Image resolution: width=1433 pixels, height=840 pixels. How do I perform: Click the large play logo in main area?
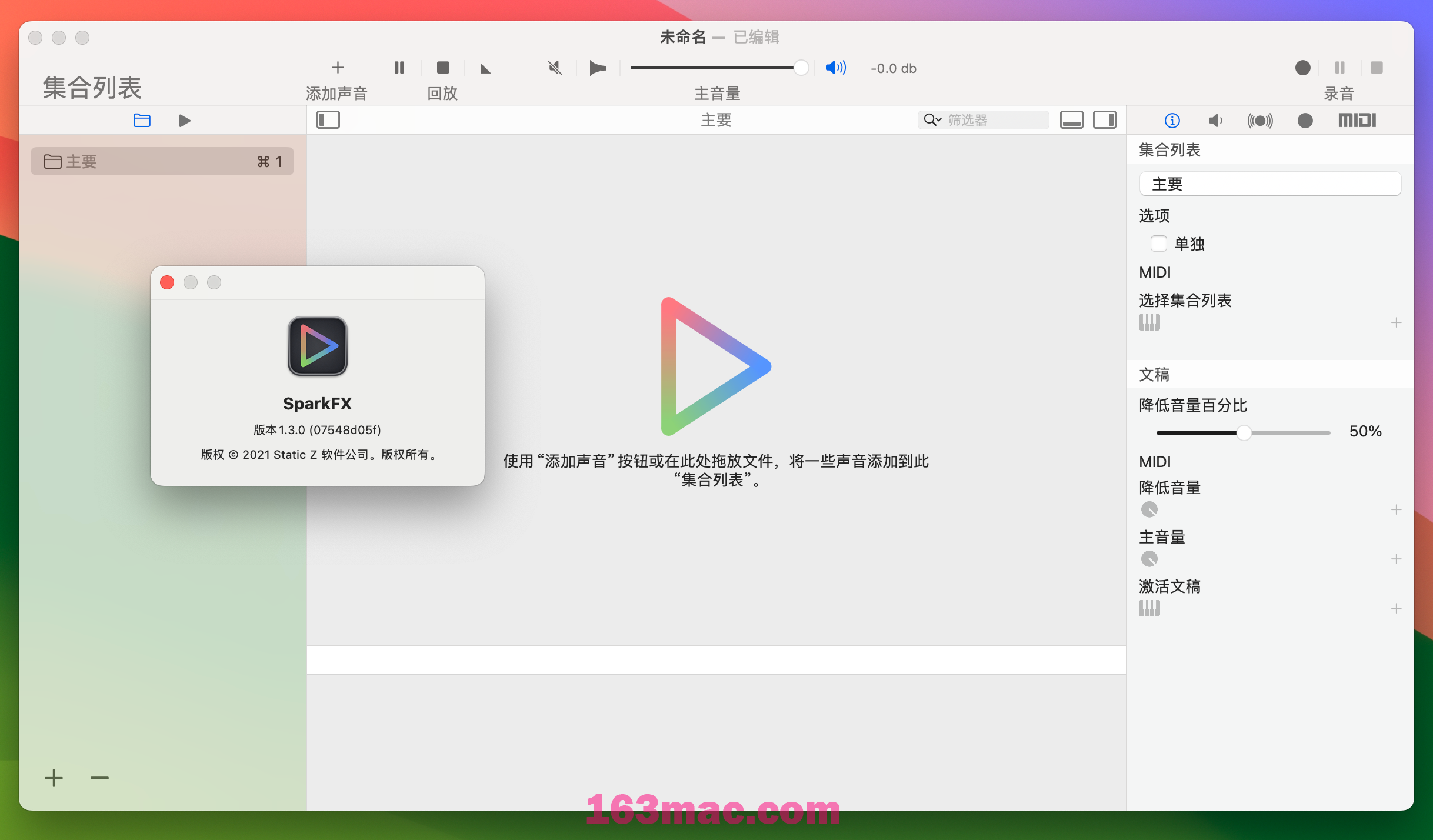pyautogui.click(x=716, y=366)
